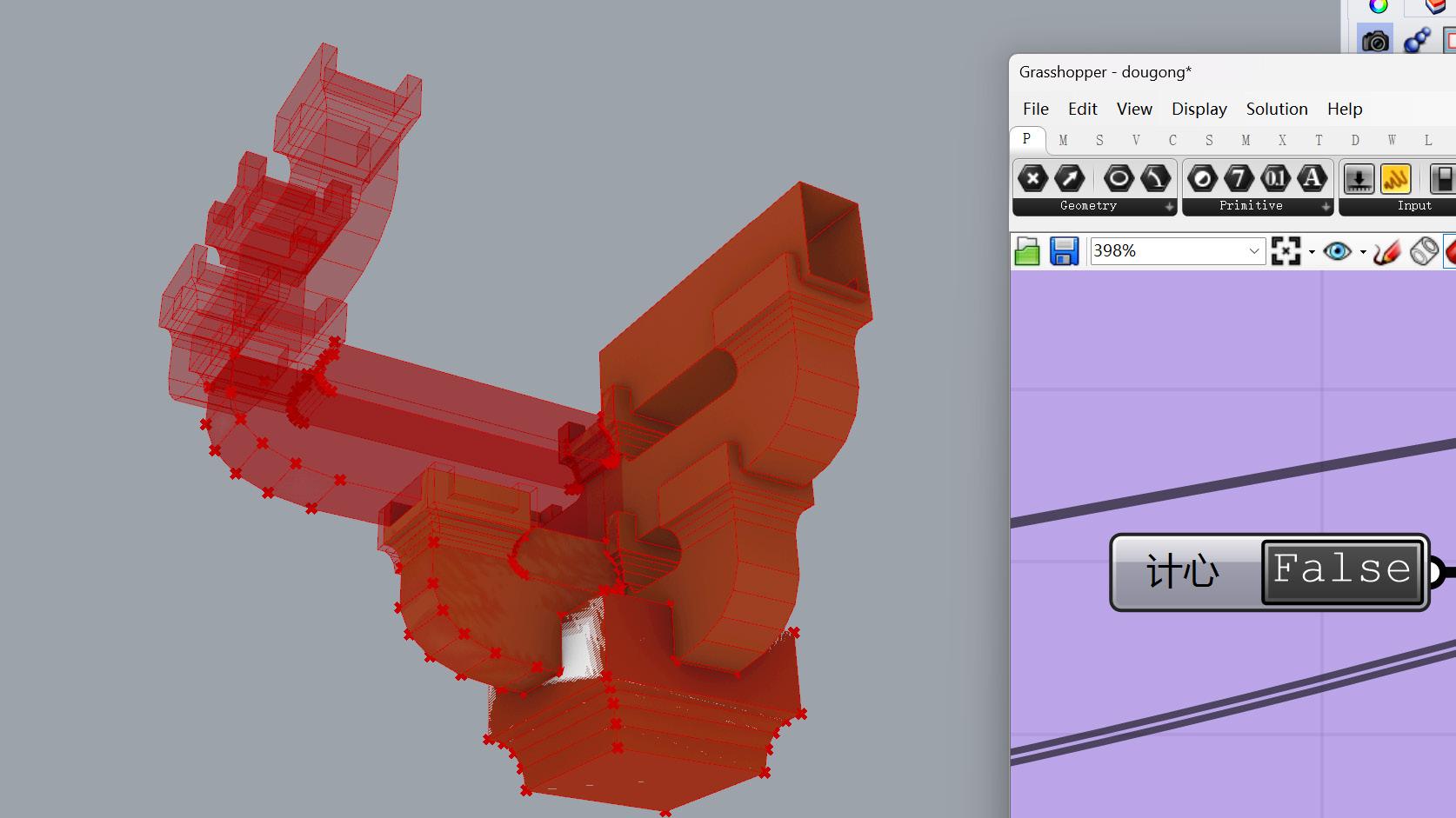Open the Edit menu in Grasshopper
This screenshot has width=1456, height=818.
[1083, 109]
